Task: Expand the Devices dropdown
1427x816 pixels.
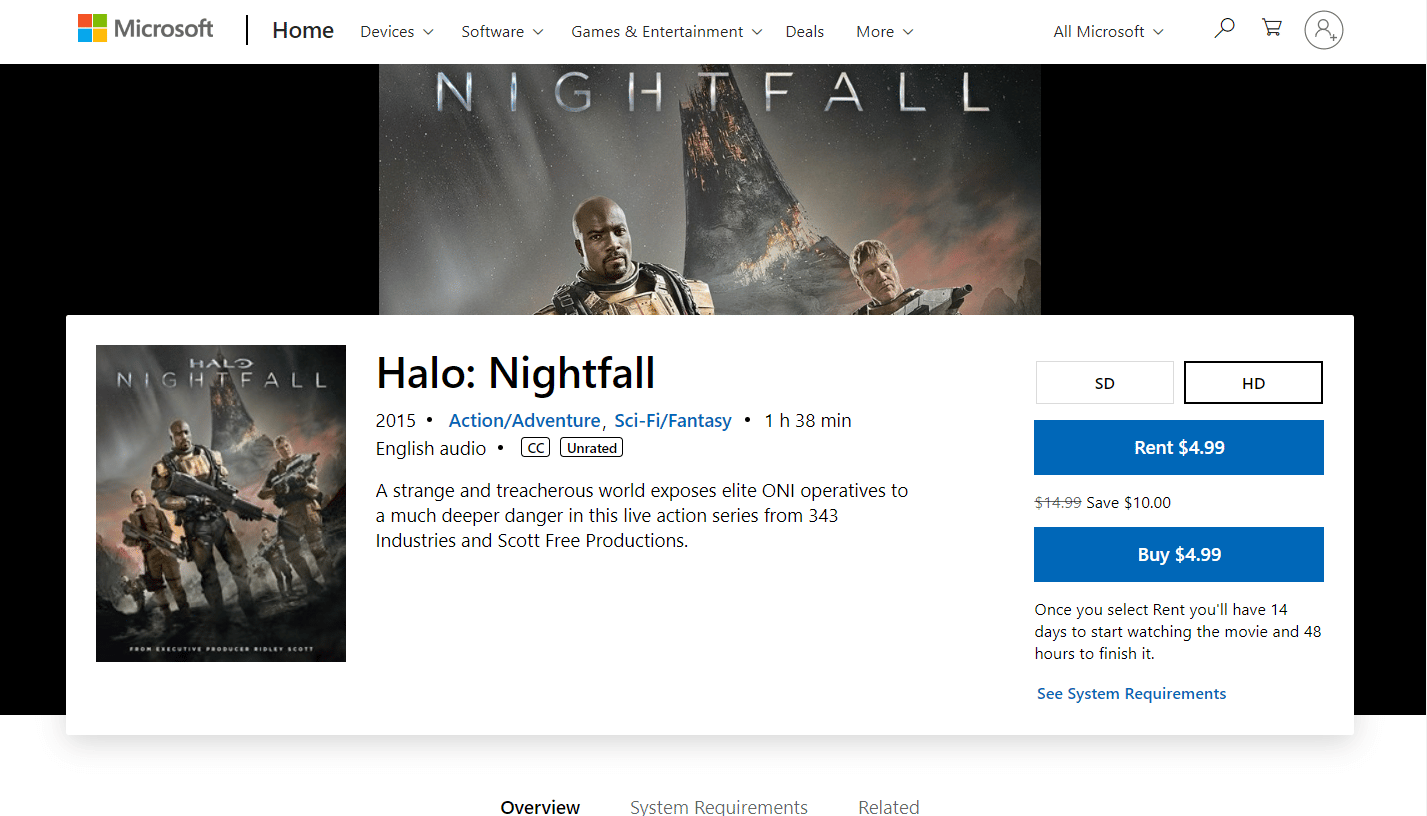Action: [x=396, y=31]
